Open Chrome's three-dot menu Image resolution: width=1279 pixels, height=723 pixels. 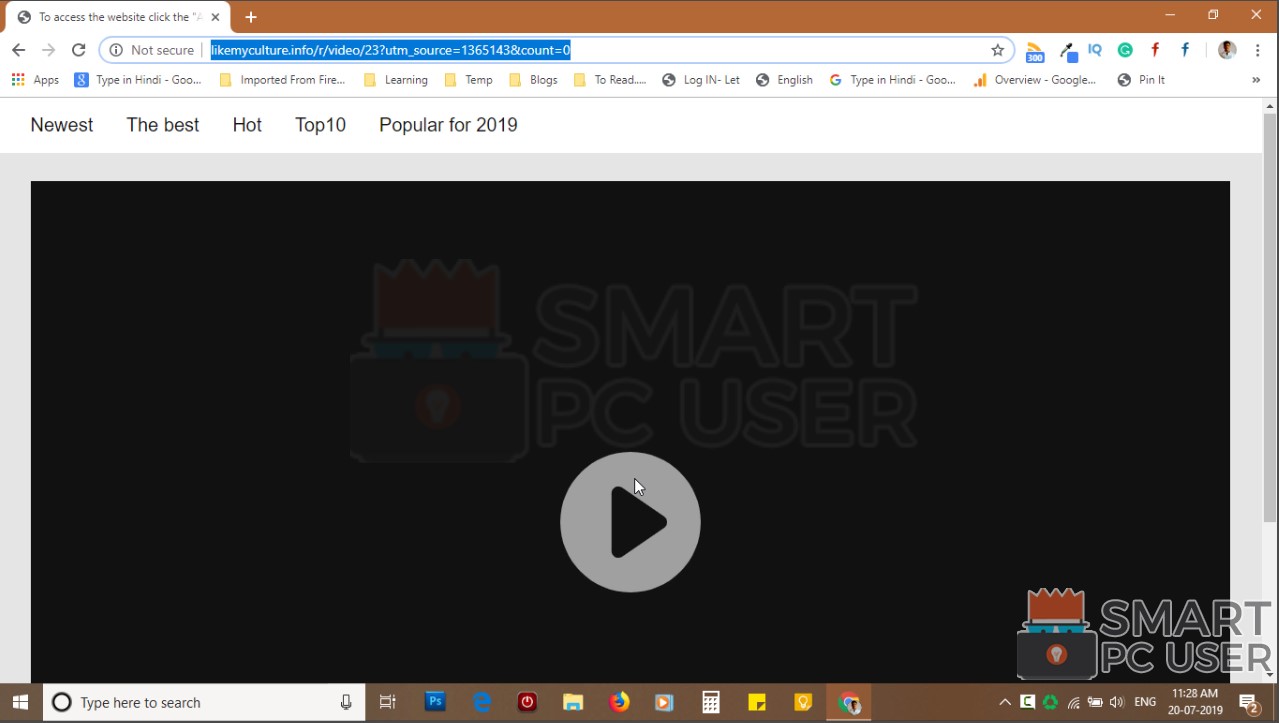pos(1257,50)
